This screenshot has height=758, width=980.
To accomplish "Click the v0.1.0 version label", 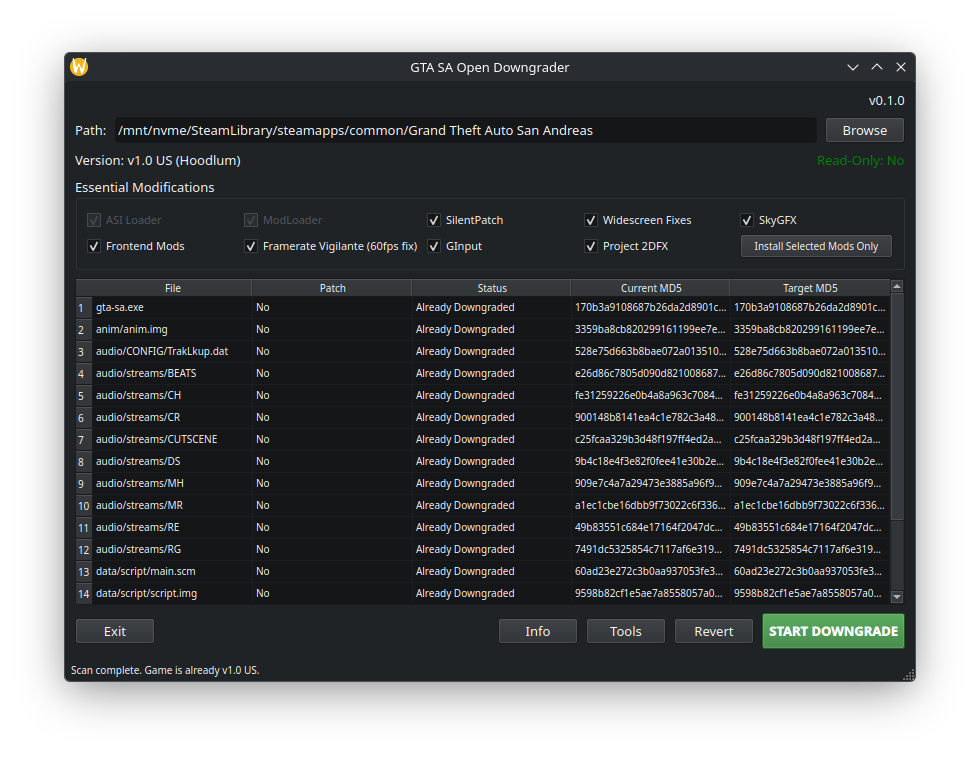I will (886, 100).
